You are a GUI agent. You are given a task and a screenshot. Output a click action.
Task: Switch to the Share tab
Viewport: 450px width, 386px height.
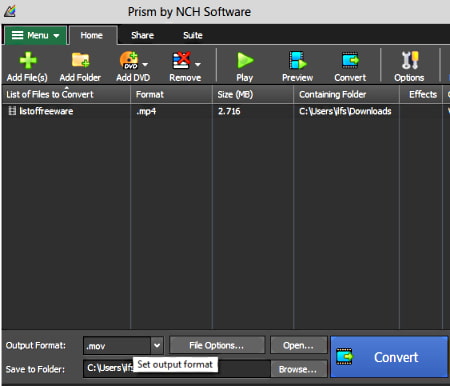[x=142, y=35]
